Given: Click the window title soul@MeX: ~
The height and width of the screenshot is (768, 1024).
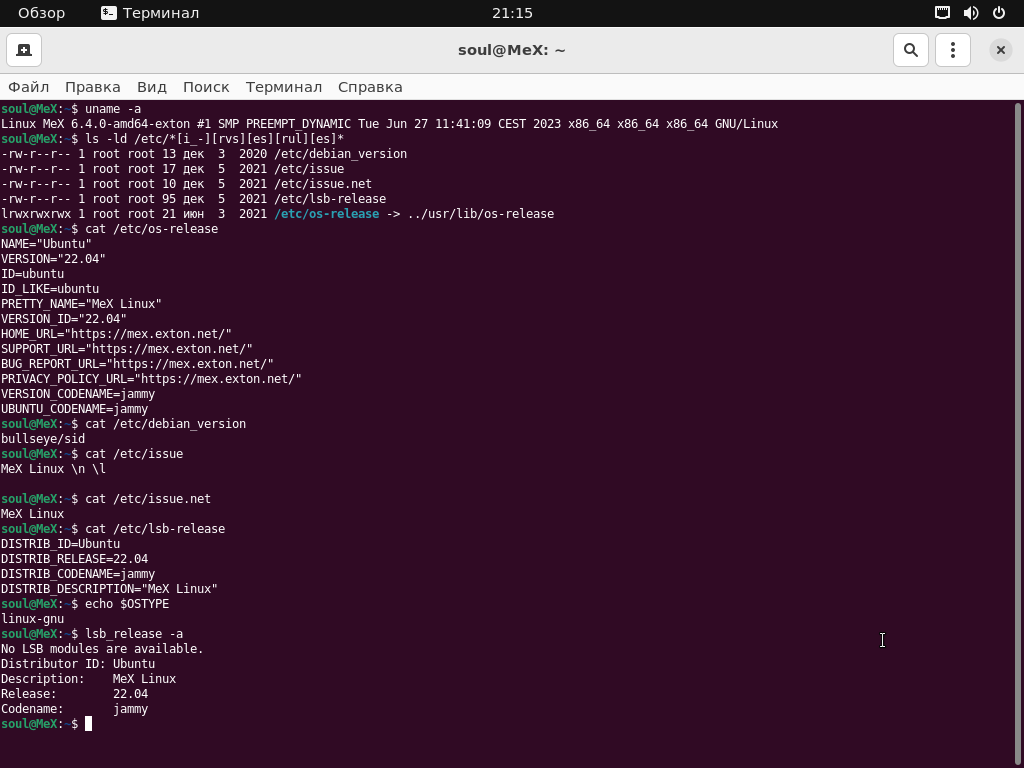Looking at the screenshot, I should tap(512, 50).
